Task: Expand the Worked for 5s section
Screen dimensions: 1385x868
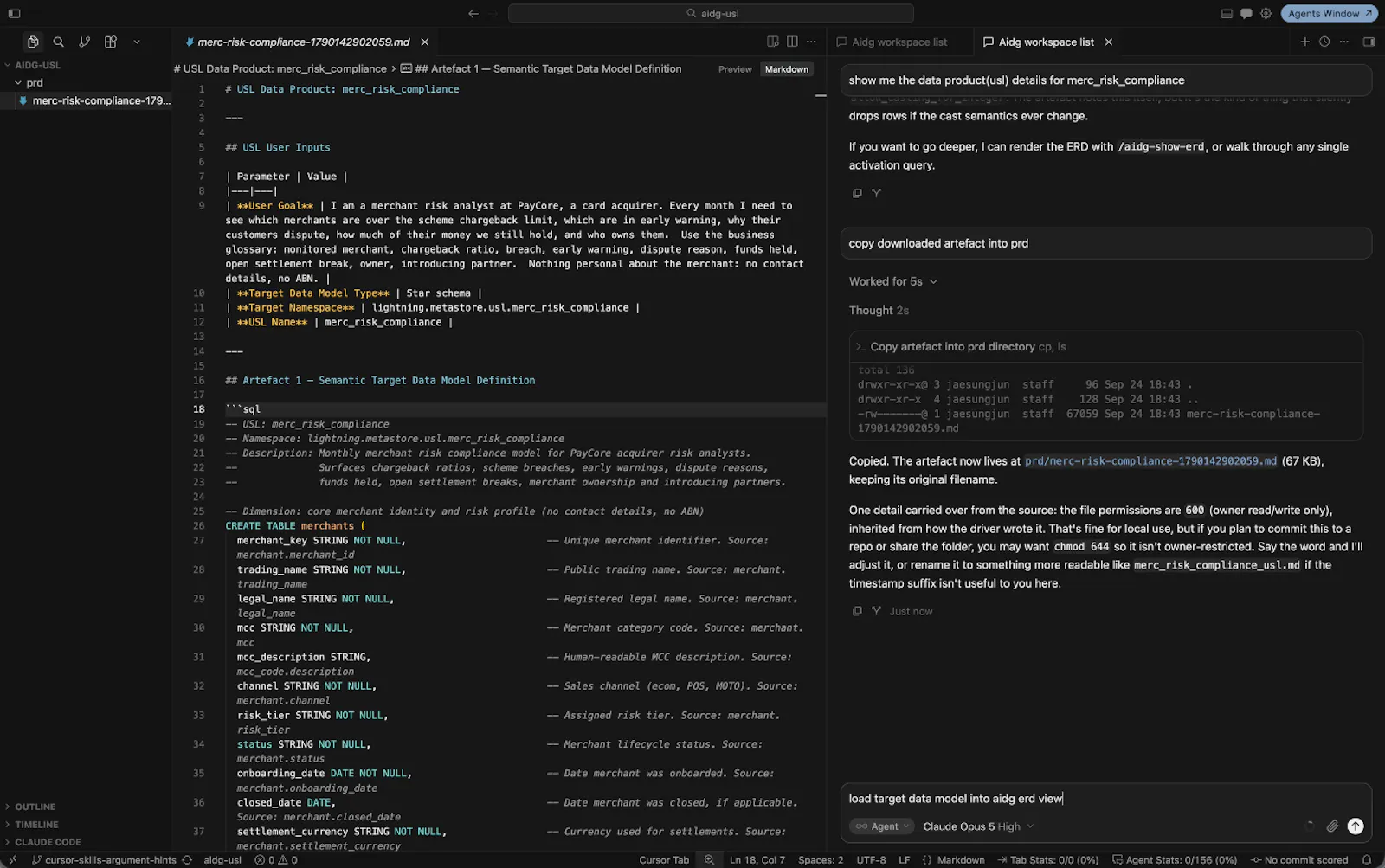Action: [892, 281]
